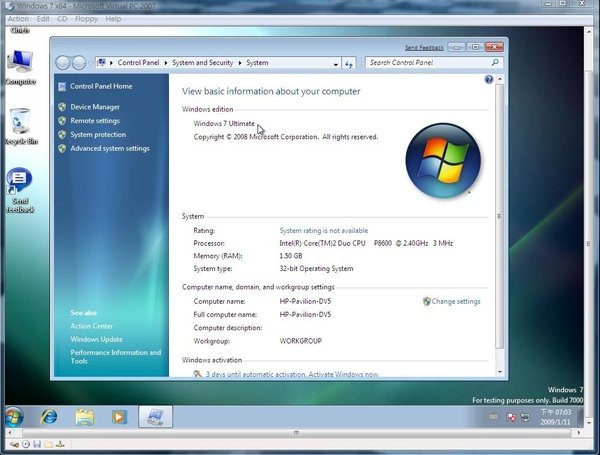
Task: Click the Show desktop strip beside the clock
Action: click(580, 416)
